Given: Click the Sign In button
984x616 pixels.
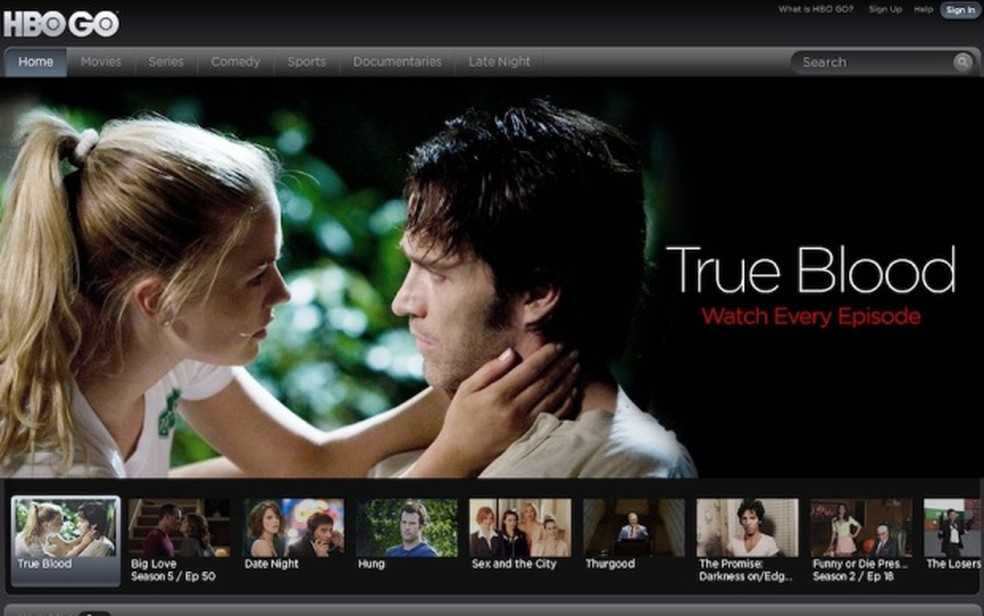Looking at the screenshot, I should tap(959, 9).
